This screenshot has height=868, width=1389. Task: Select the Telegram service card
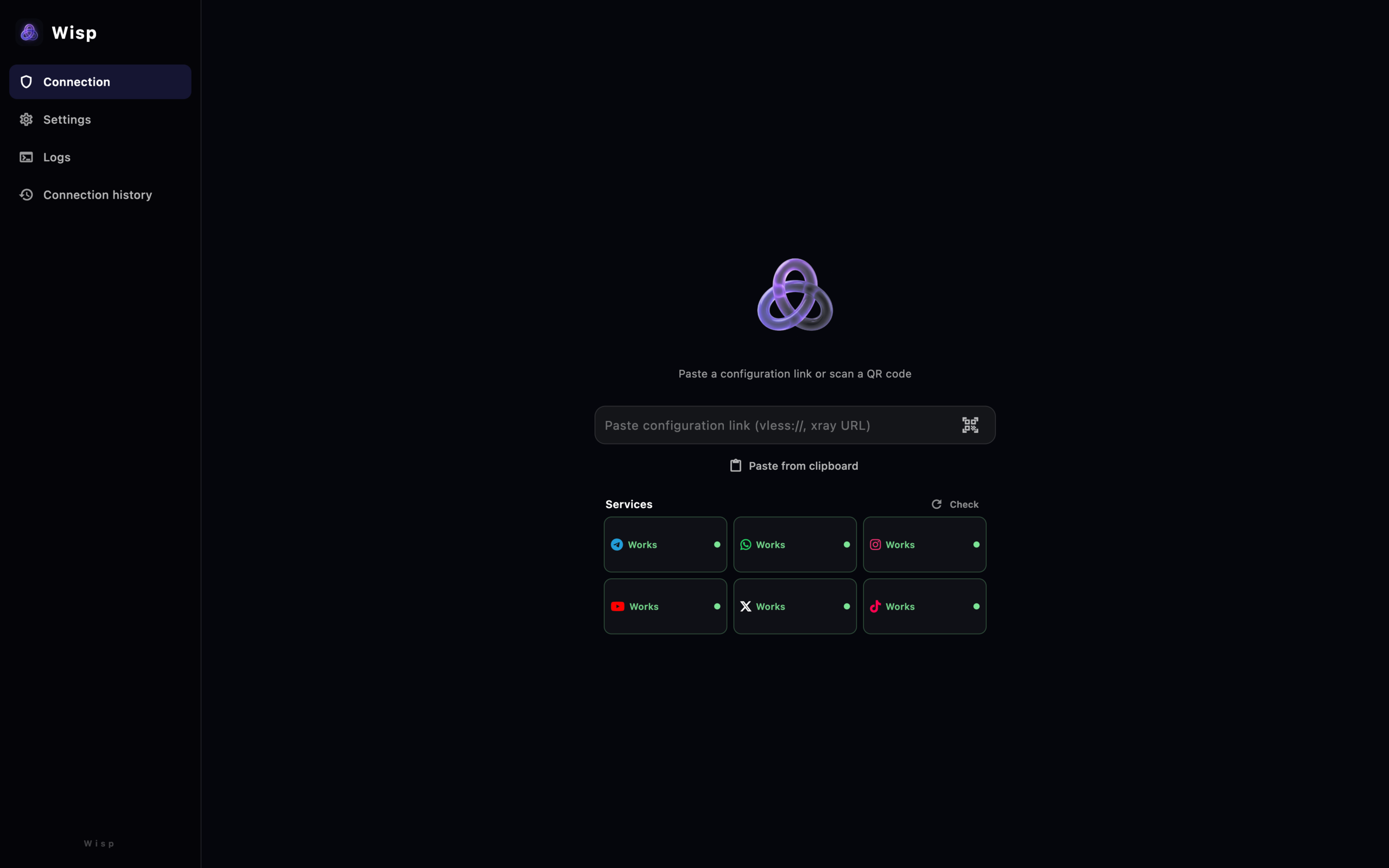point(665,544)
